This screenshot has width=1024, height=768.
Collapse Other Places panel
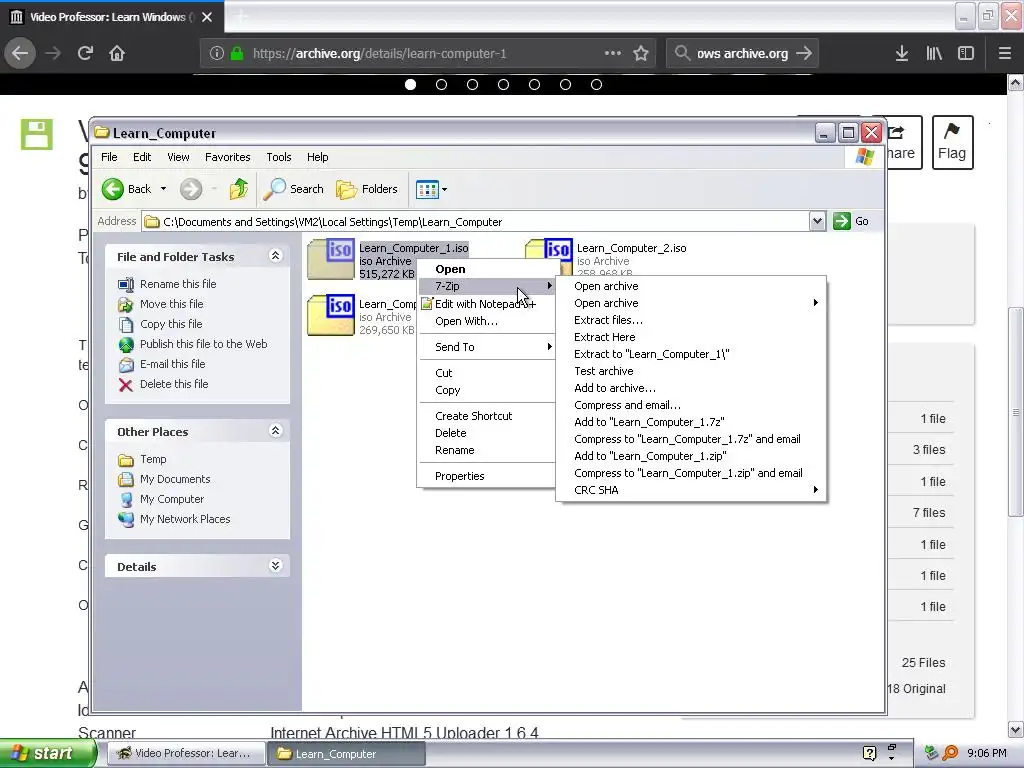click(x=276, y=431)
